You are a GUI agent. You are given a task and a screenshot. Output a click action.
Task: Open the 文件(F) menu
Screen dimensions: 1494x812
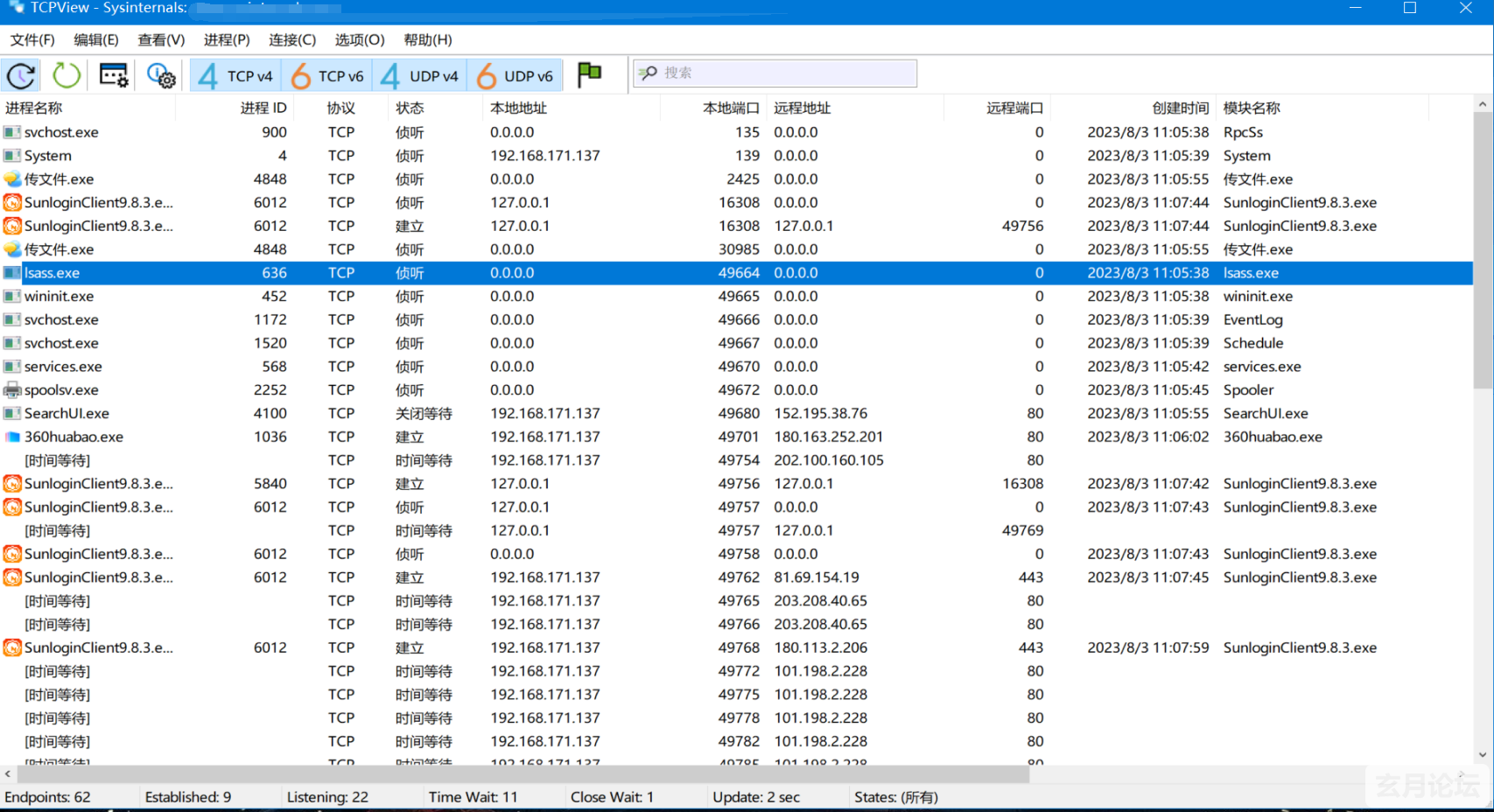click(x=32, y=39)
